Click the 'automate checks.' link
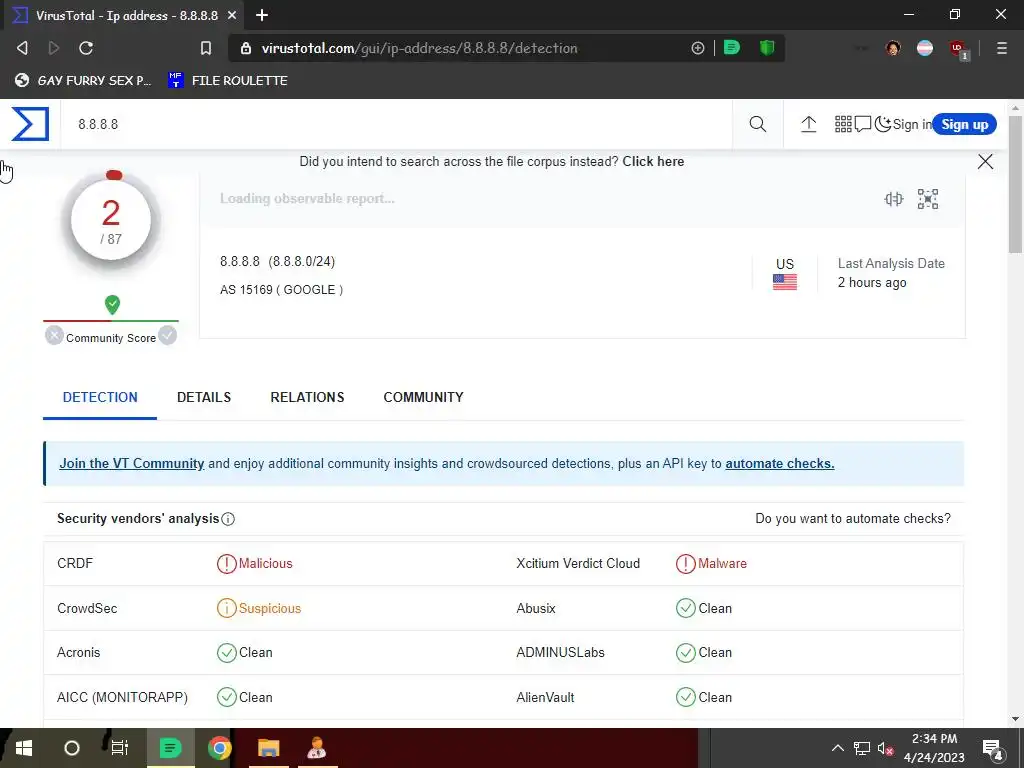The height and width of the screenshot is (768, 1024). 780,463
